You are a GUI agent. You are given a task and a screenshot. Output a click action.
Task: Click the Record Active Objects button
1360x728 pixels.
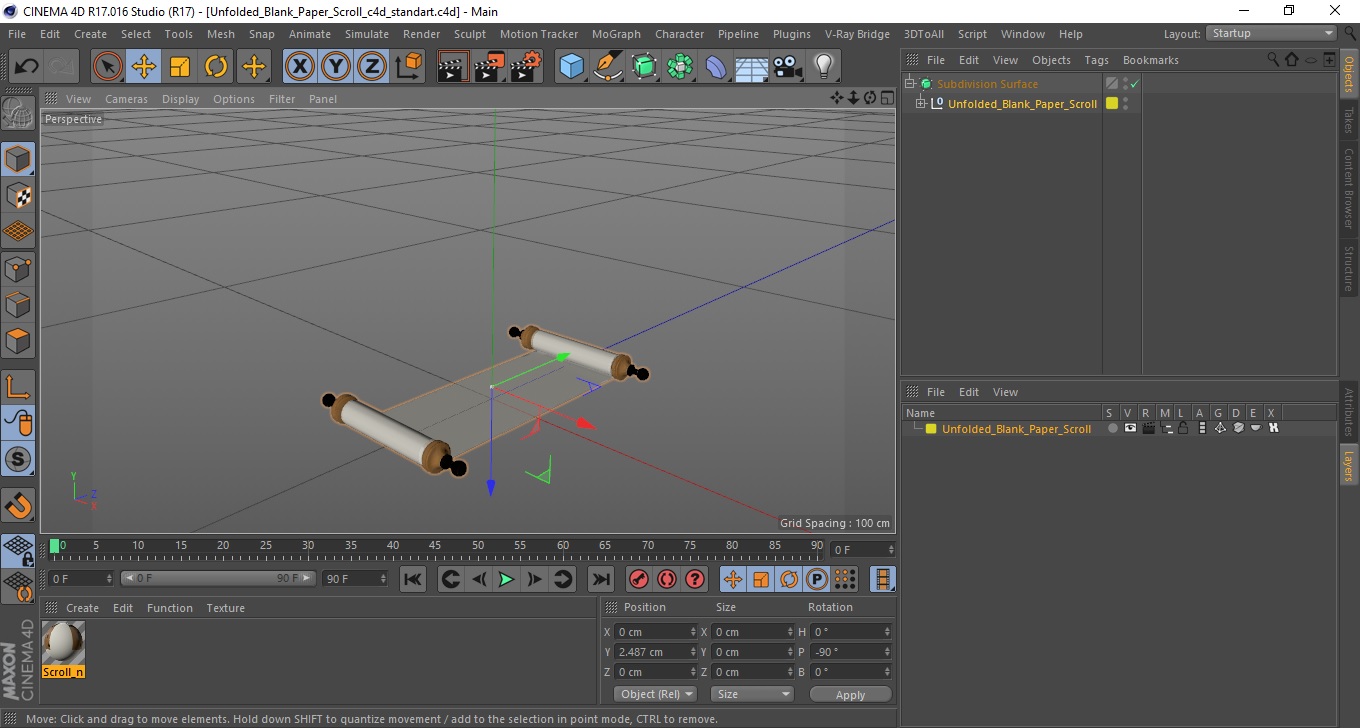click(638, 579)
